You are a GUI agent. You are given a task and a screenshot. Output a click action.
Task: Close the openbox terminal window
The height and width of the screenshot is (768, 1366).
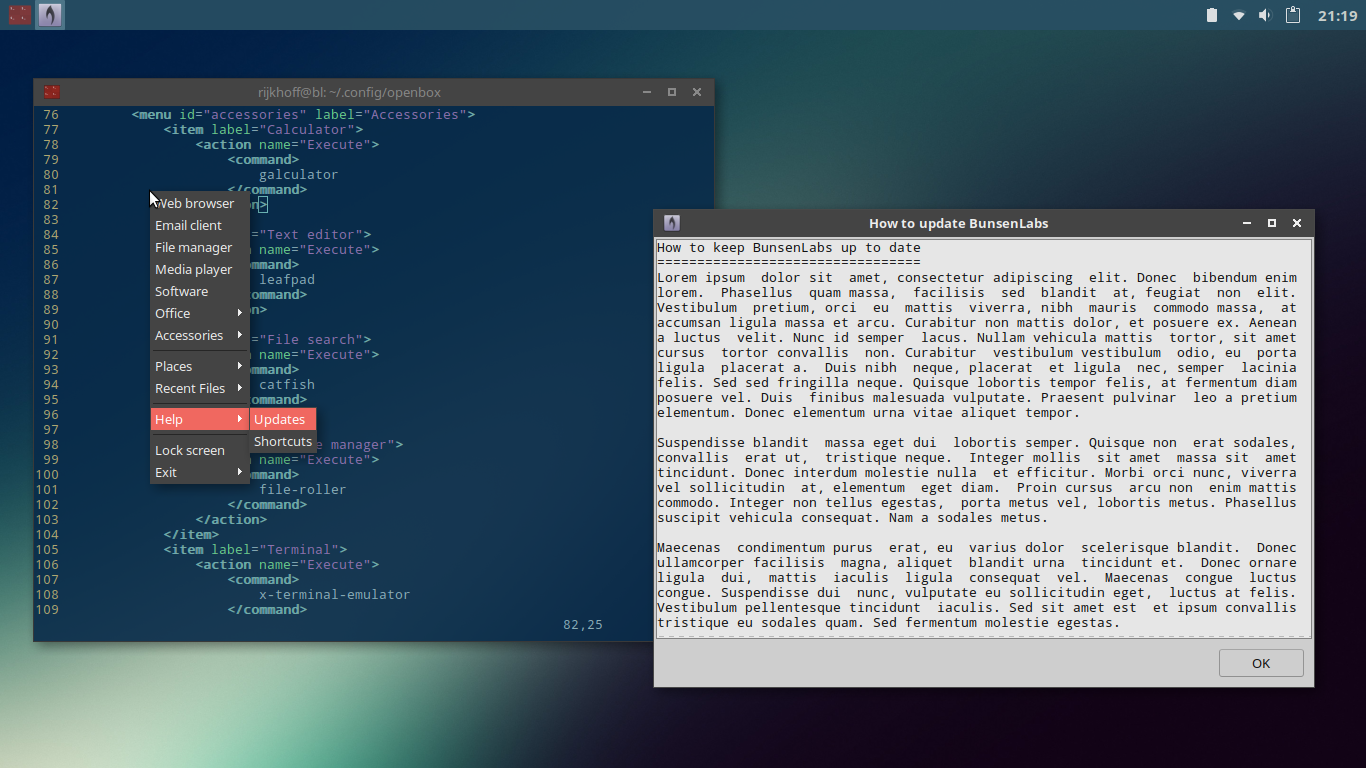697,92
